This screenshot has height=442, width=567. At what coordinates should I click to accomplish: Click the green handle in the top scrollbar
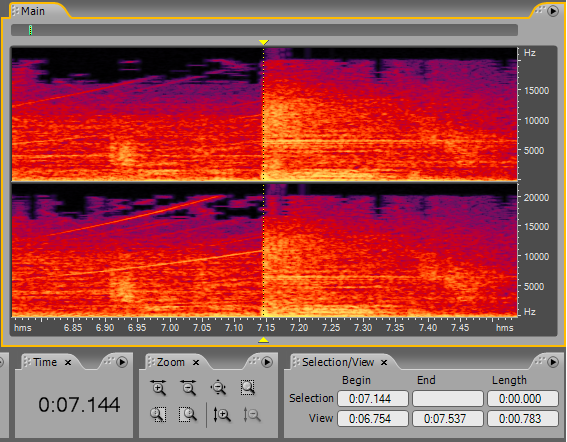pos(30,30)
